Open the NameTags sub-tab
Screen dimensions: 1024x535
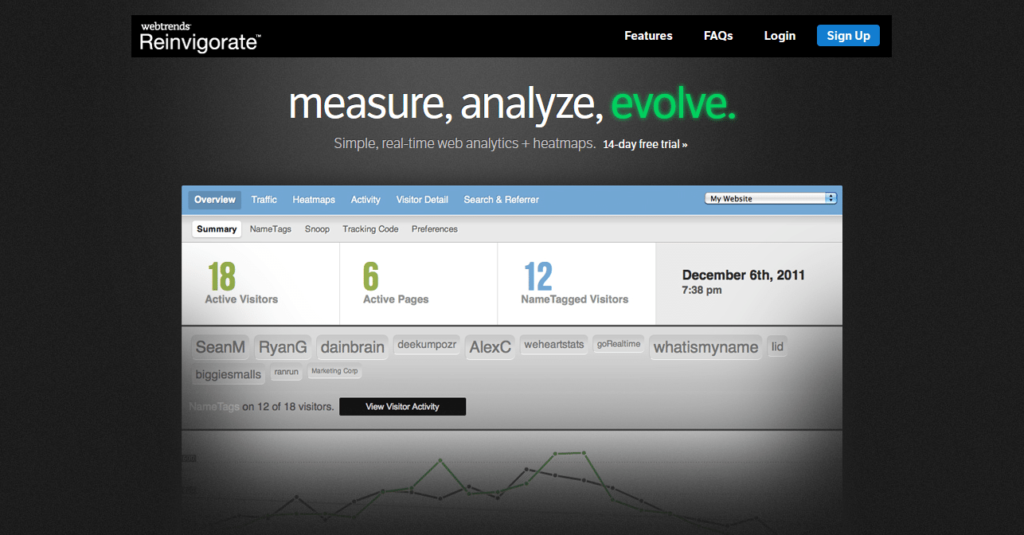click(x=270, y=229)
